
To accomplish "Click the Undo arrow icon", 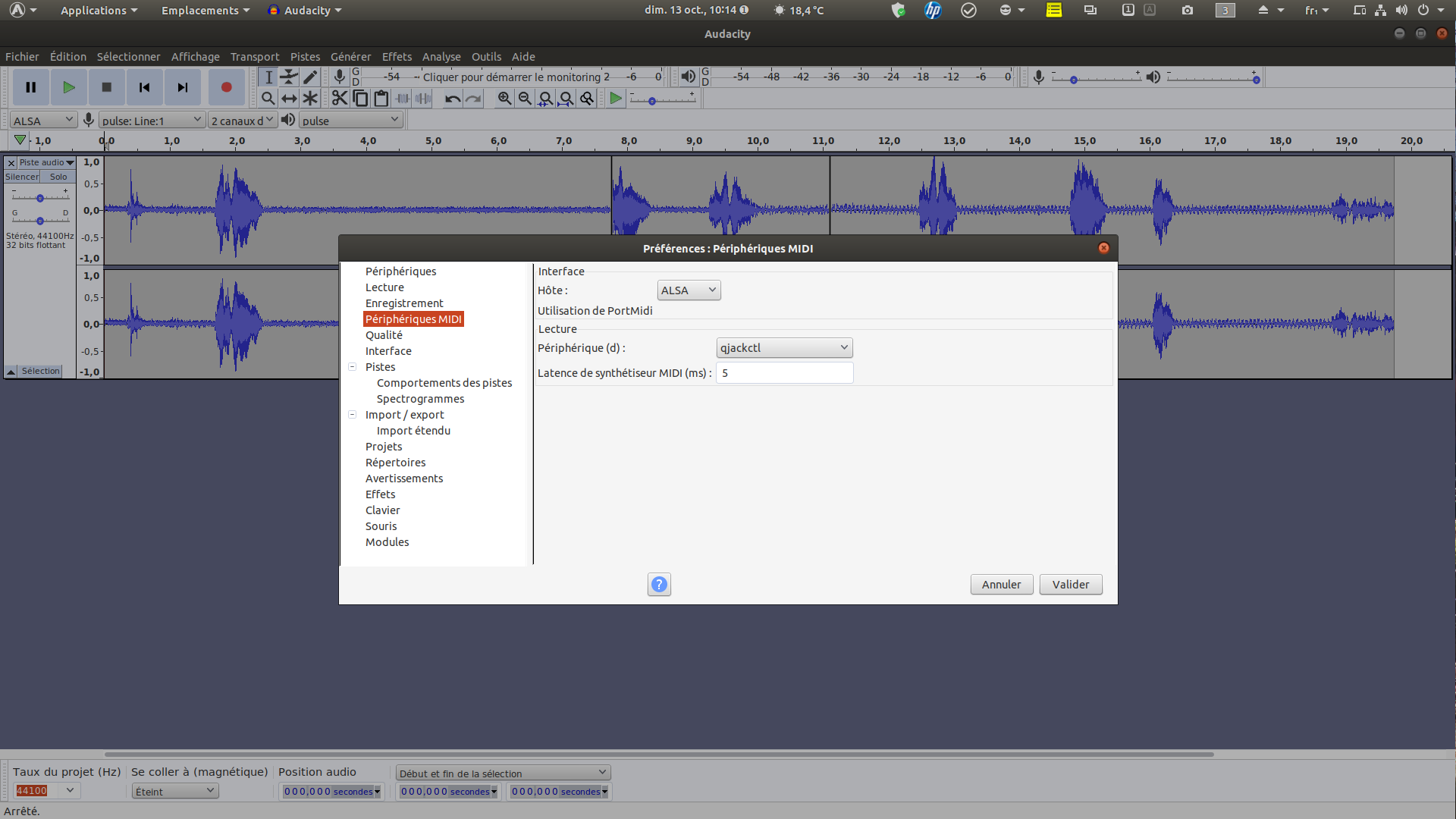I will click(453, 99).
